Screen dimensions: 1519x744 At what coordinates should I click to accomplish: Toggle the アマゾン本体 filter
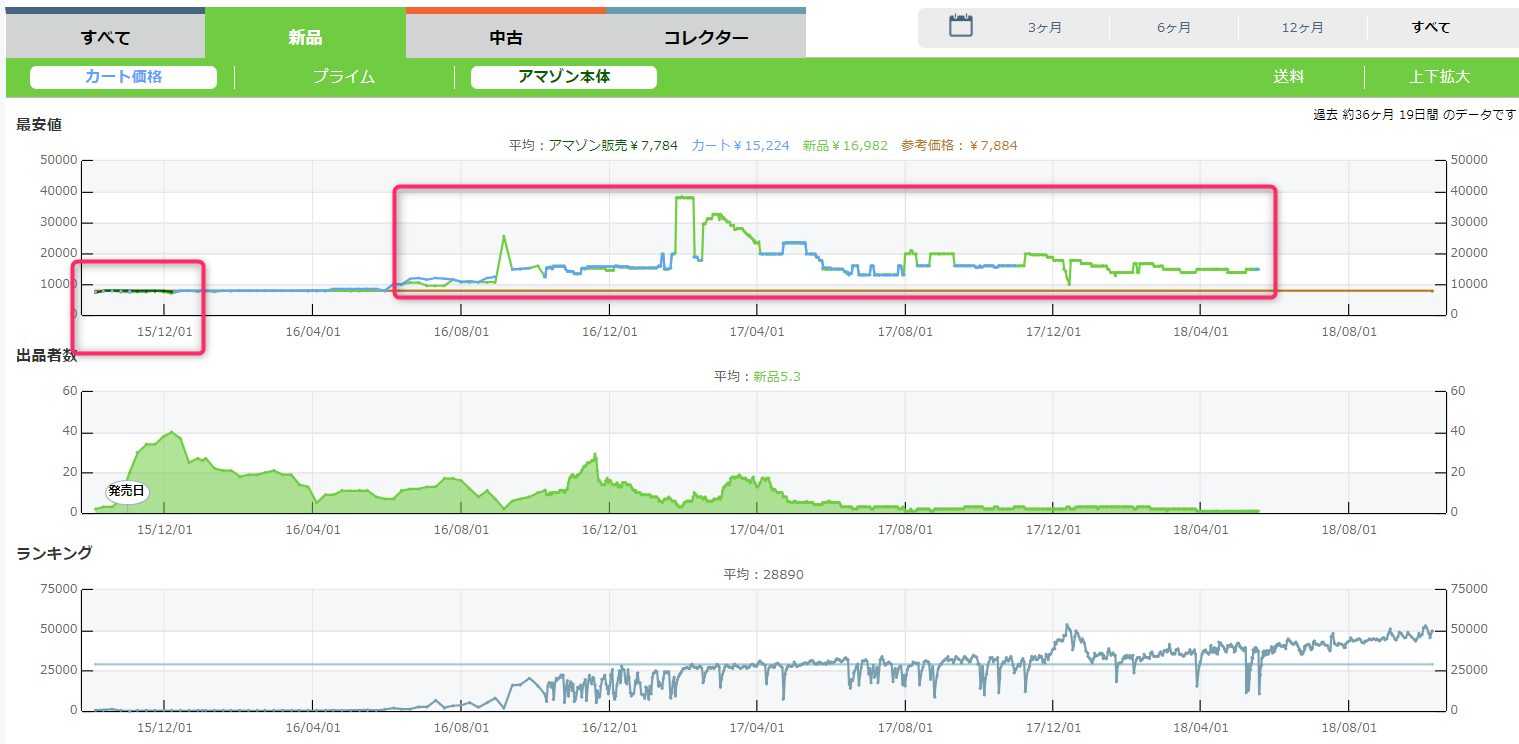click(x=563, y=77)
